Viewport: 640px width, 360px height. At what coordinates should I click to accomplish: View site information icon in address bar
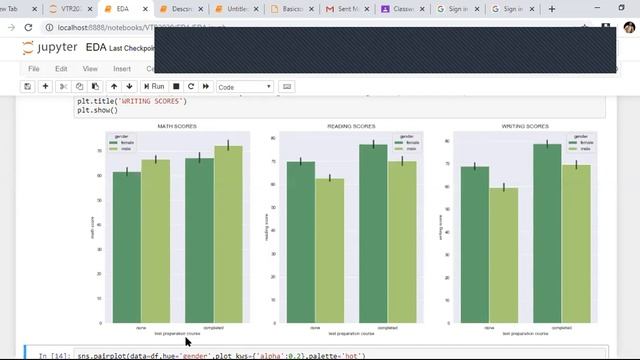tap(49, 27)
